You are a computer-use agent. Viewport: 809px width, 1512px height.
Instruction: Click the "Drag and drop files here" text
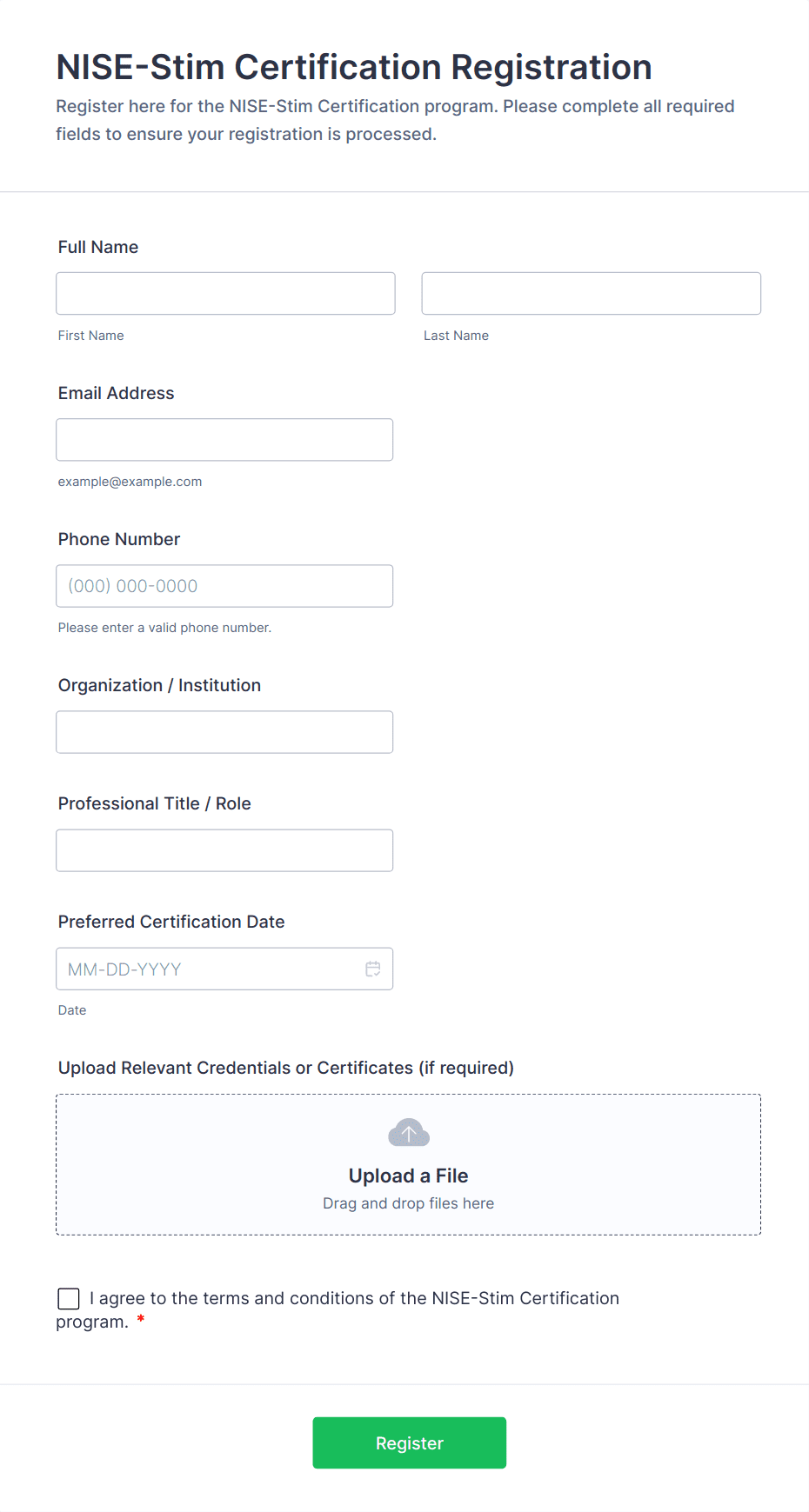pos(409,1203)
